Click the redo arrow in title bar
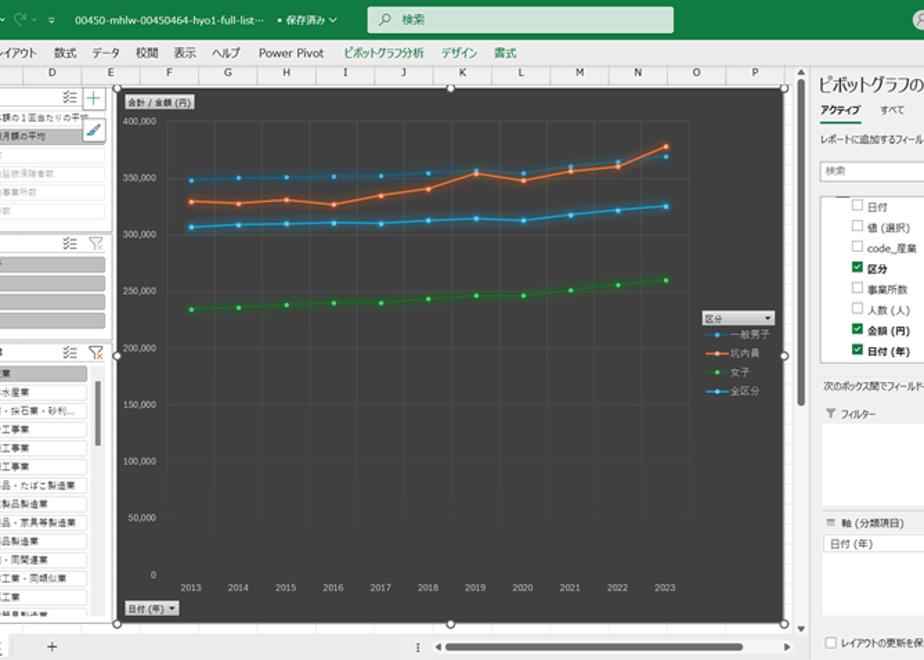The image size is (924, 660). click(20, 19)
